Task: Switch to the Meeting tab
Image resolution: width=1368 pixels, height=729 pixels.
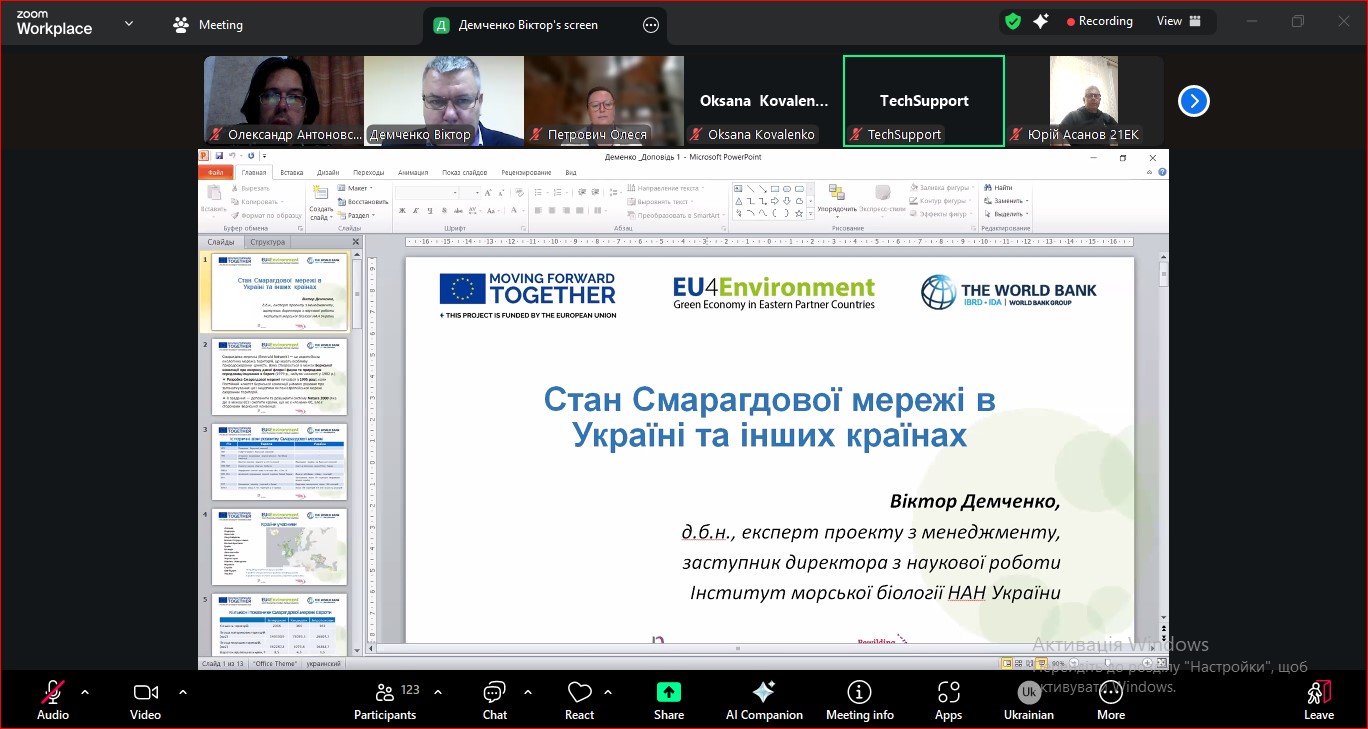Action: pos(208,25)
